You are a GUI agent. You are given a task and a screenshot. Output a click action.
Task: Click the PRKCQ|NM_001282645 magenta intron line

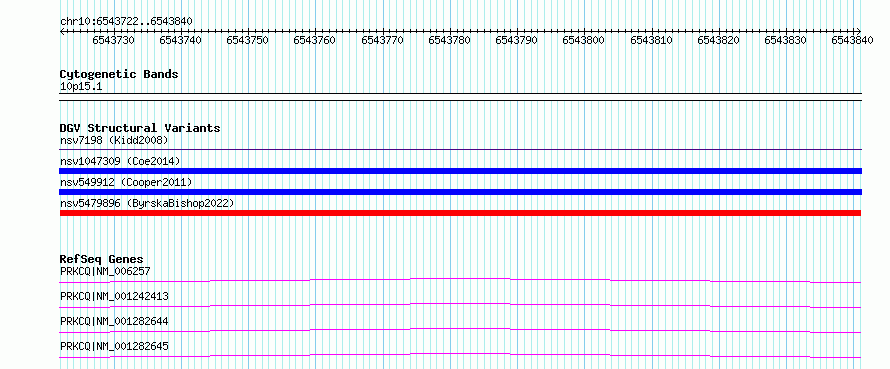460,355
